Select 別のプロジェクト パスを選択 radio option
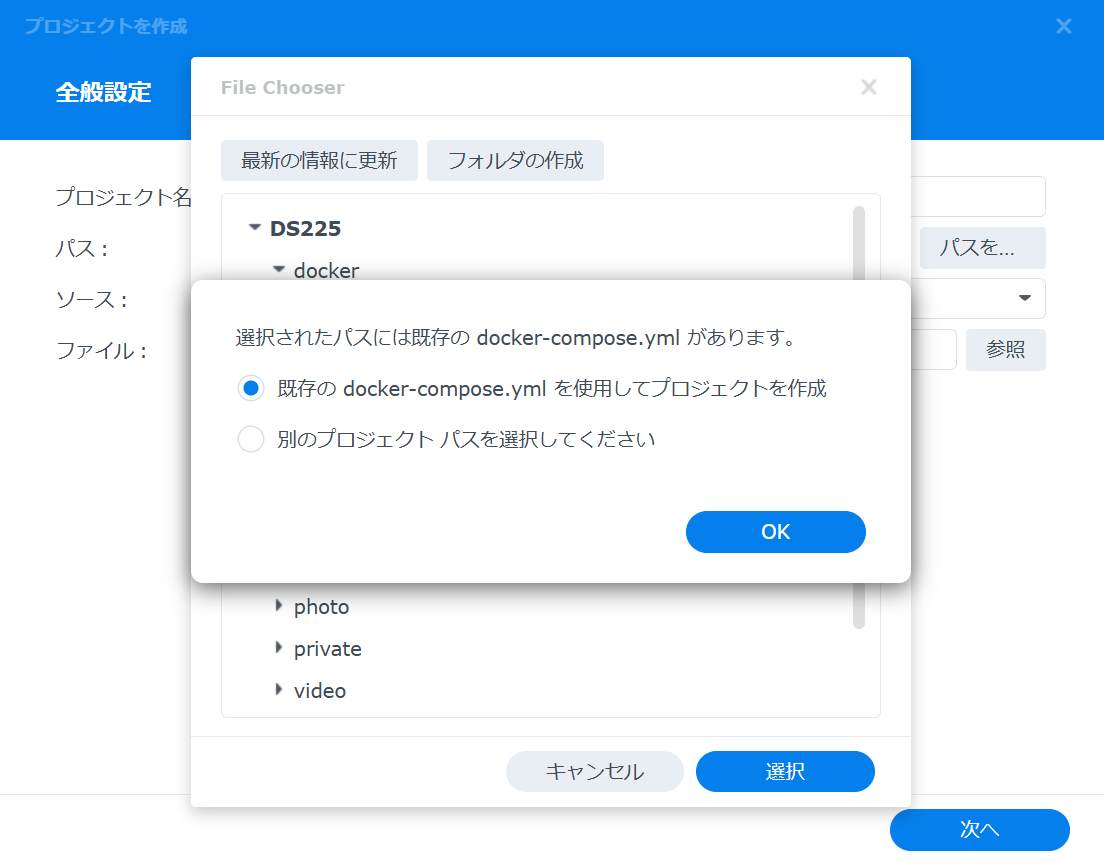Viewport: 1104px width, 862px height. pos(251,439)
